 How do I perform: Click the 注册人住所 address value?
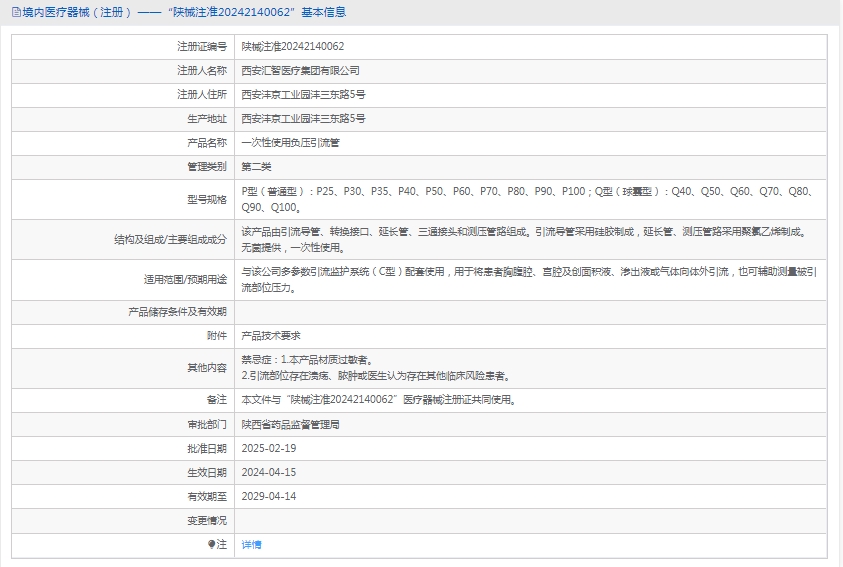coord(303,95)
